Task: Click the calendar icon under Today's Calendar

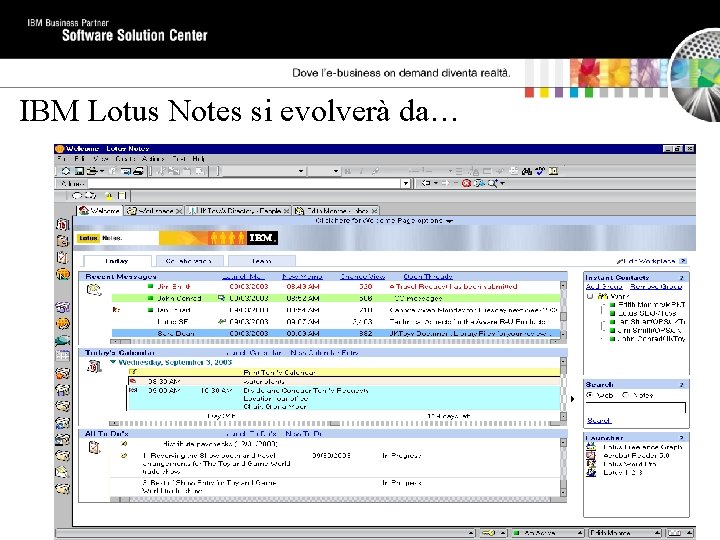Action: (94, 366)
